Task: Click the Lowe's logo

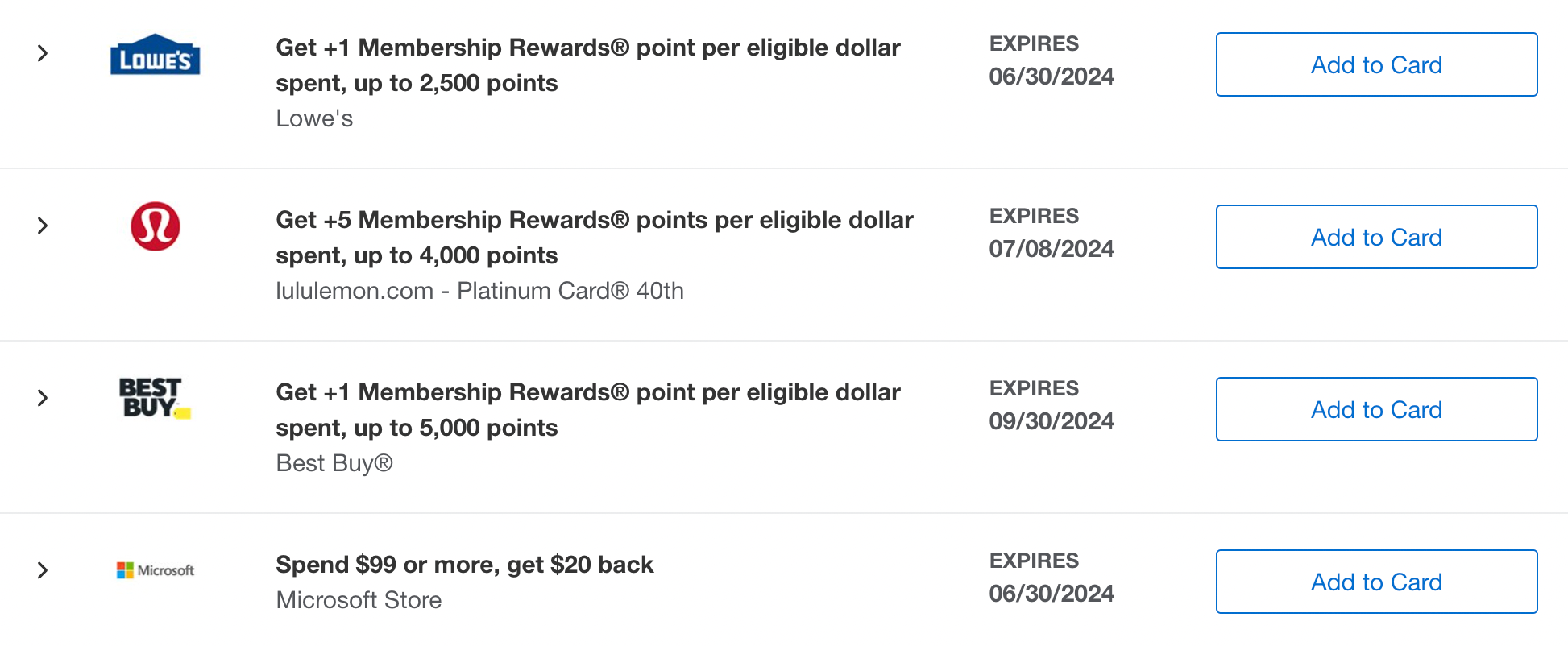Action: click(155, 55)
